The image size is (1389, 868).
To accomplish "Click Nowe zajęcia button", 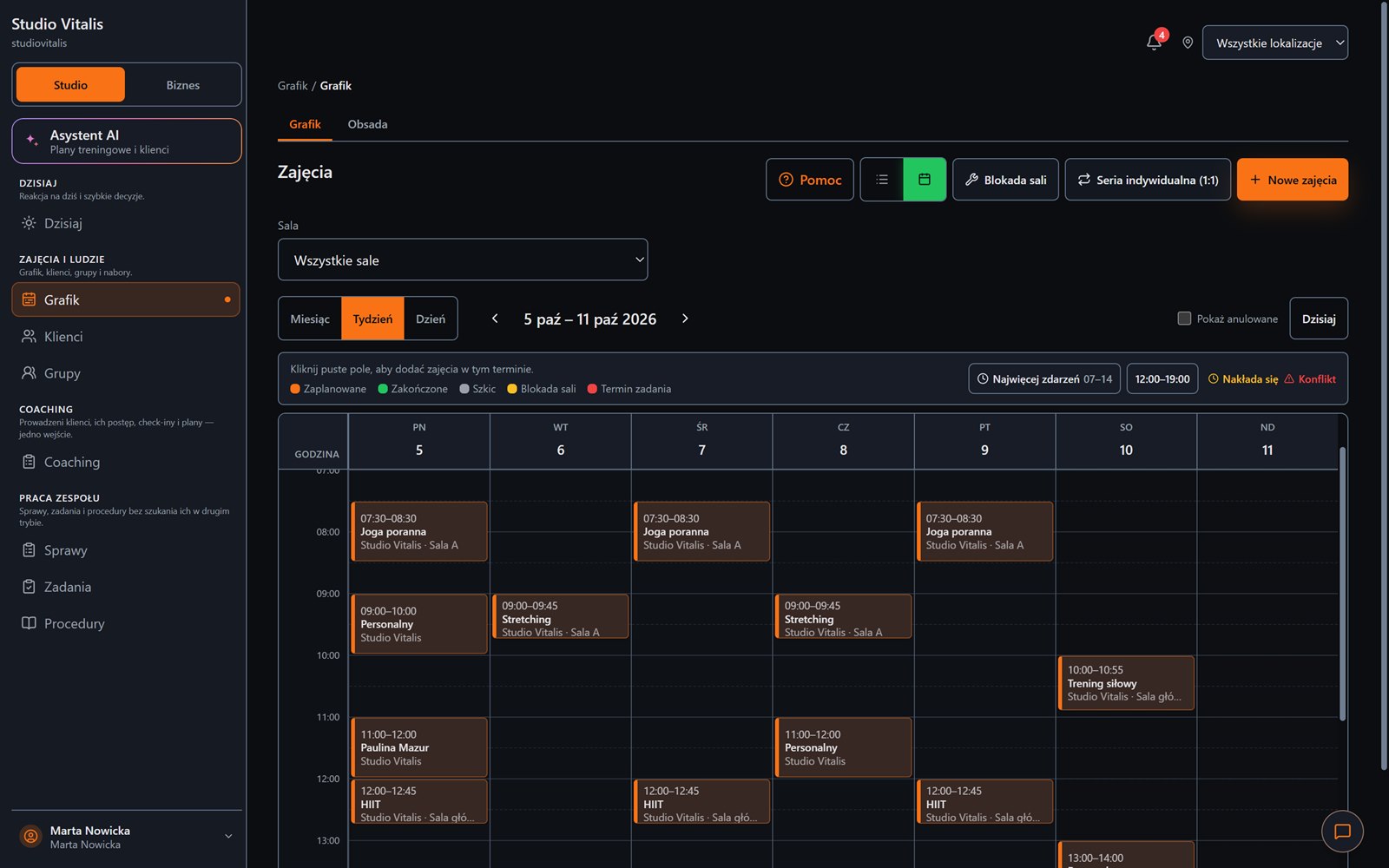I will click(x=1293, y=180).
